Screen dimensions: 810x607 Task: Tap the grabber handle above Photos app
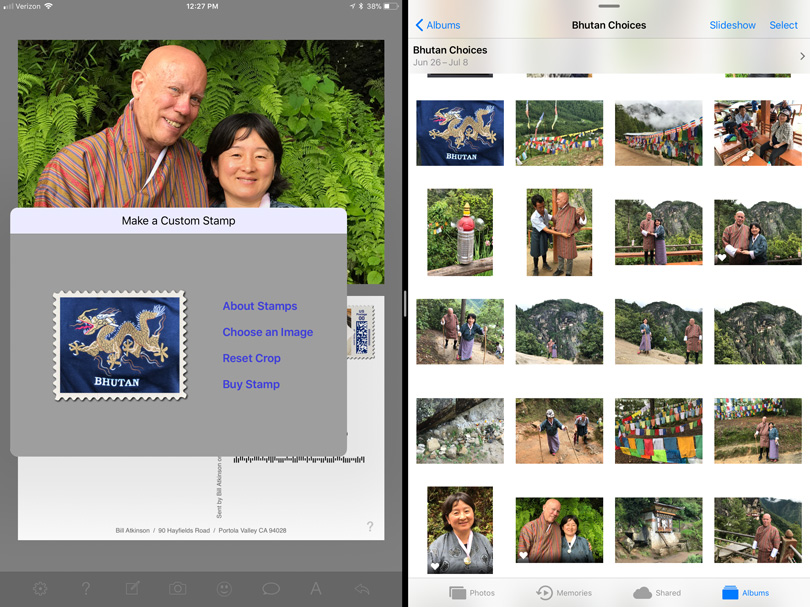point(609,6)
